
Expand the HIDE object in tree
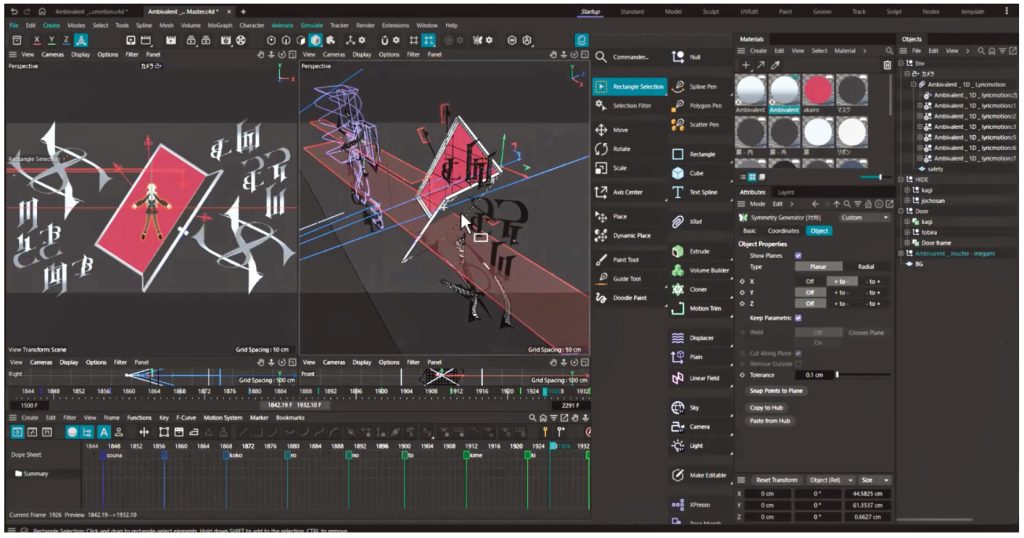point(906,180)
